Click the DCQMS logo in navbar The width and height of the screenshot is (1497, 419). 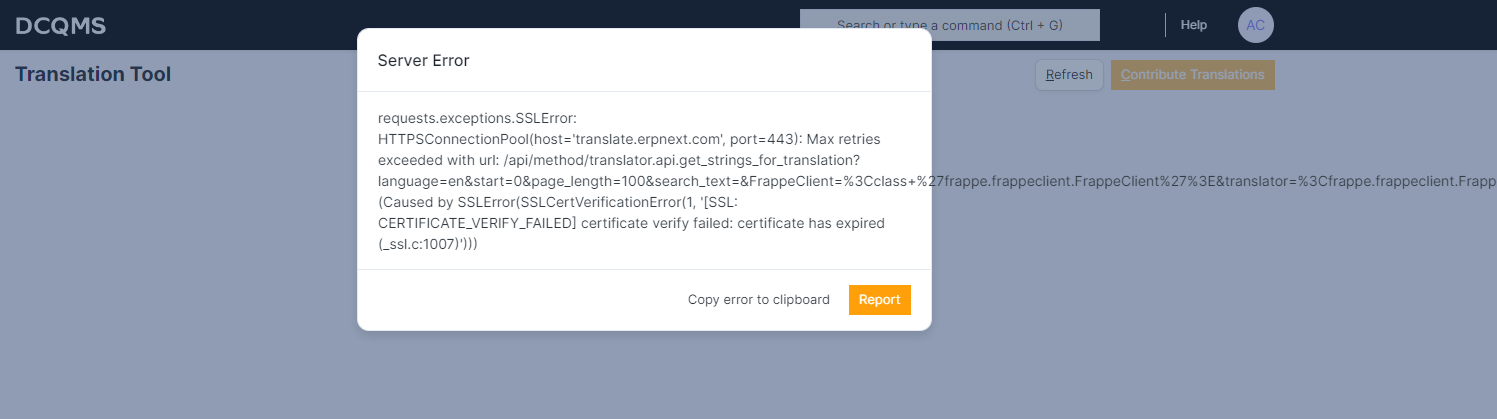click(61, 26)
